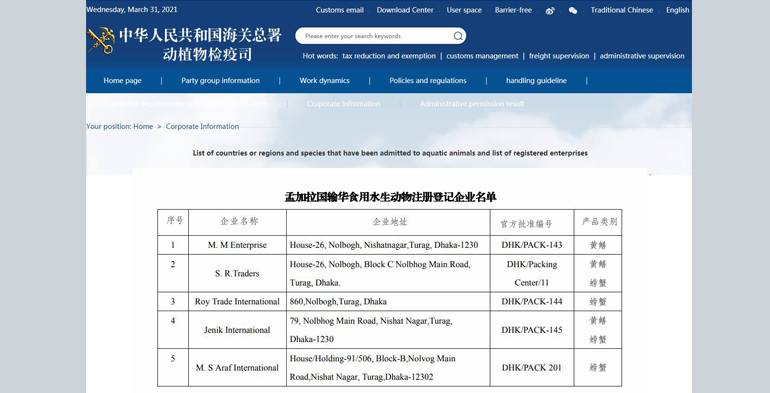Click column header 企业地址
This screenshot has width=770, height=393.
(x=390, y=222)
